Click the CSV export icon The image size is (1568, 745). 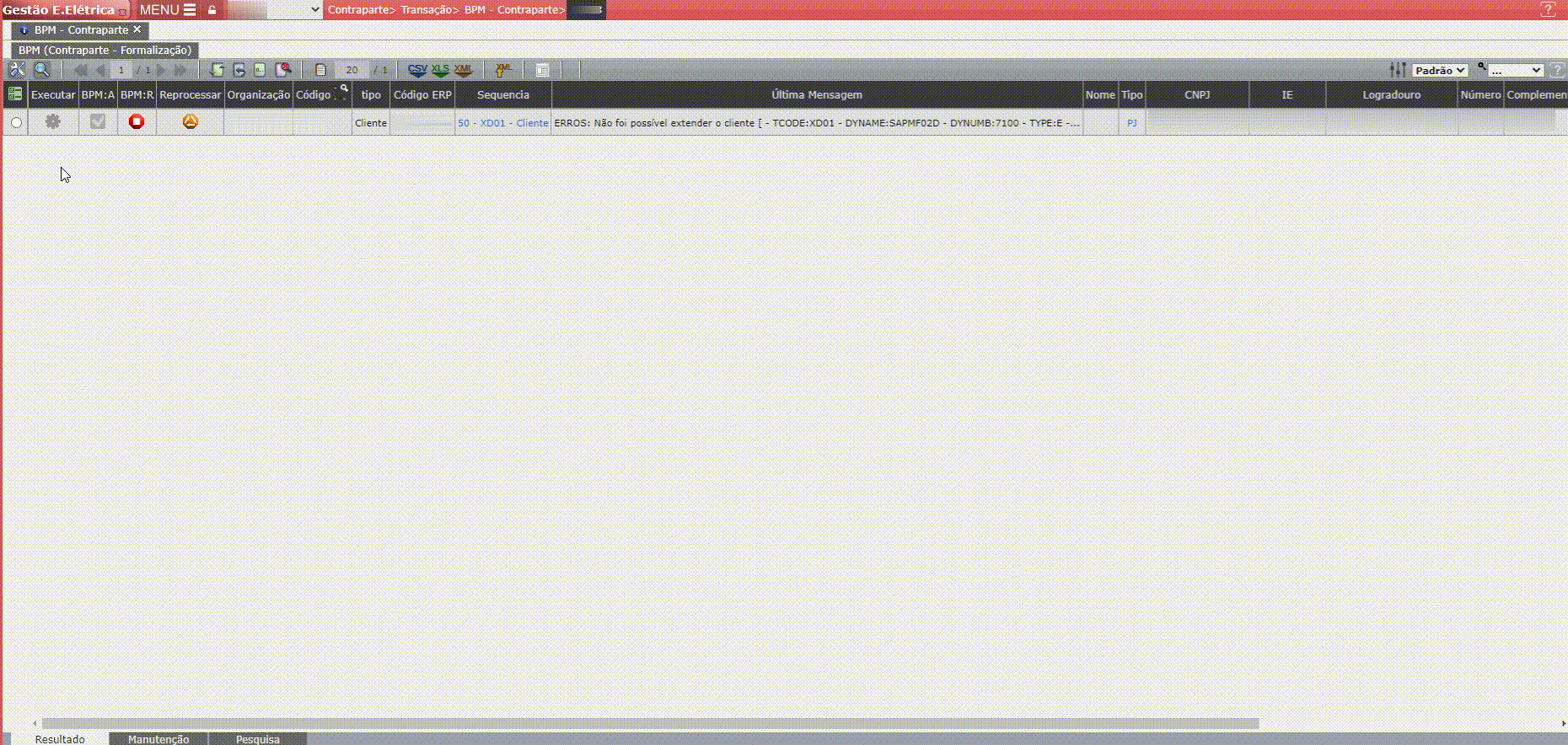point(417,70)
